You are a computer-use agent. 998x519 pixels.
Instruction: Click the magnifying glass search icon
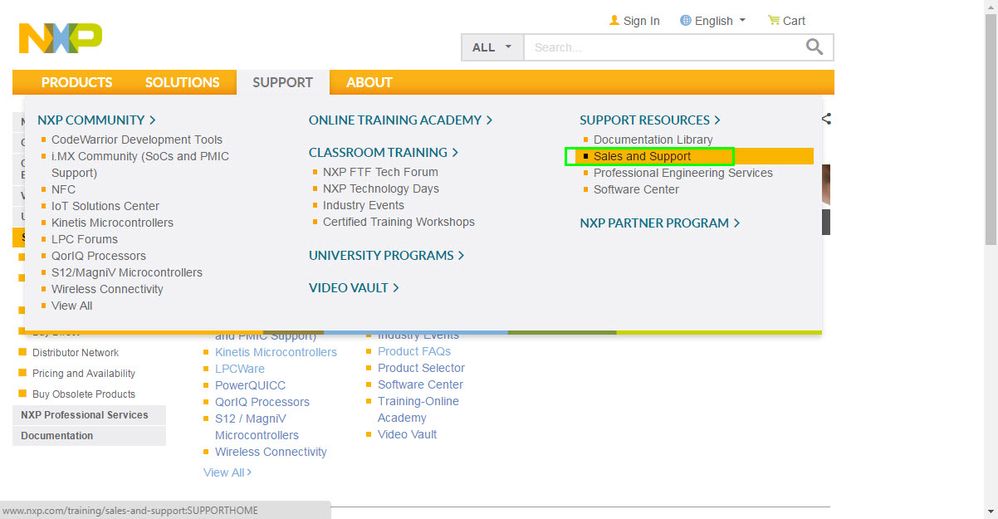coord(815,46)
